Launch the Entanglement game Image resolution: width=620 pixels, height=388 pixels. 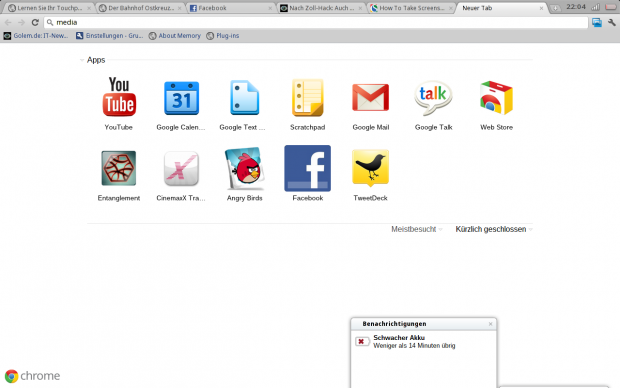119,168
